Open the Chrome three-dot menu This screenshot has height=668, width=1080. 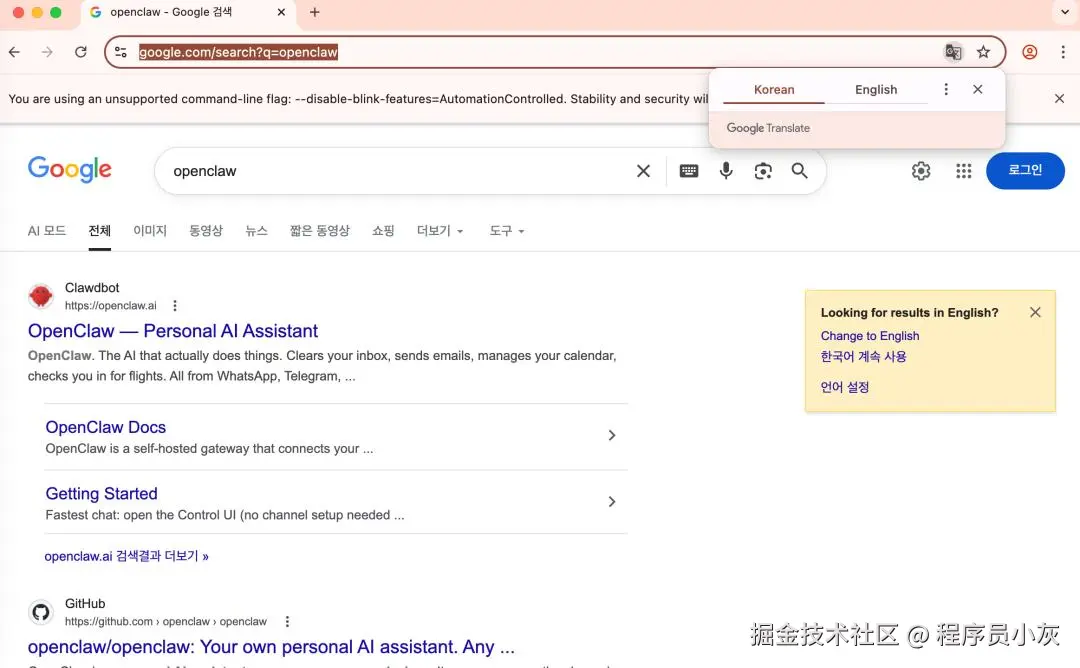[x=1063, y=52]
